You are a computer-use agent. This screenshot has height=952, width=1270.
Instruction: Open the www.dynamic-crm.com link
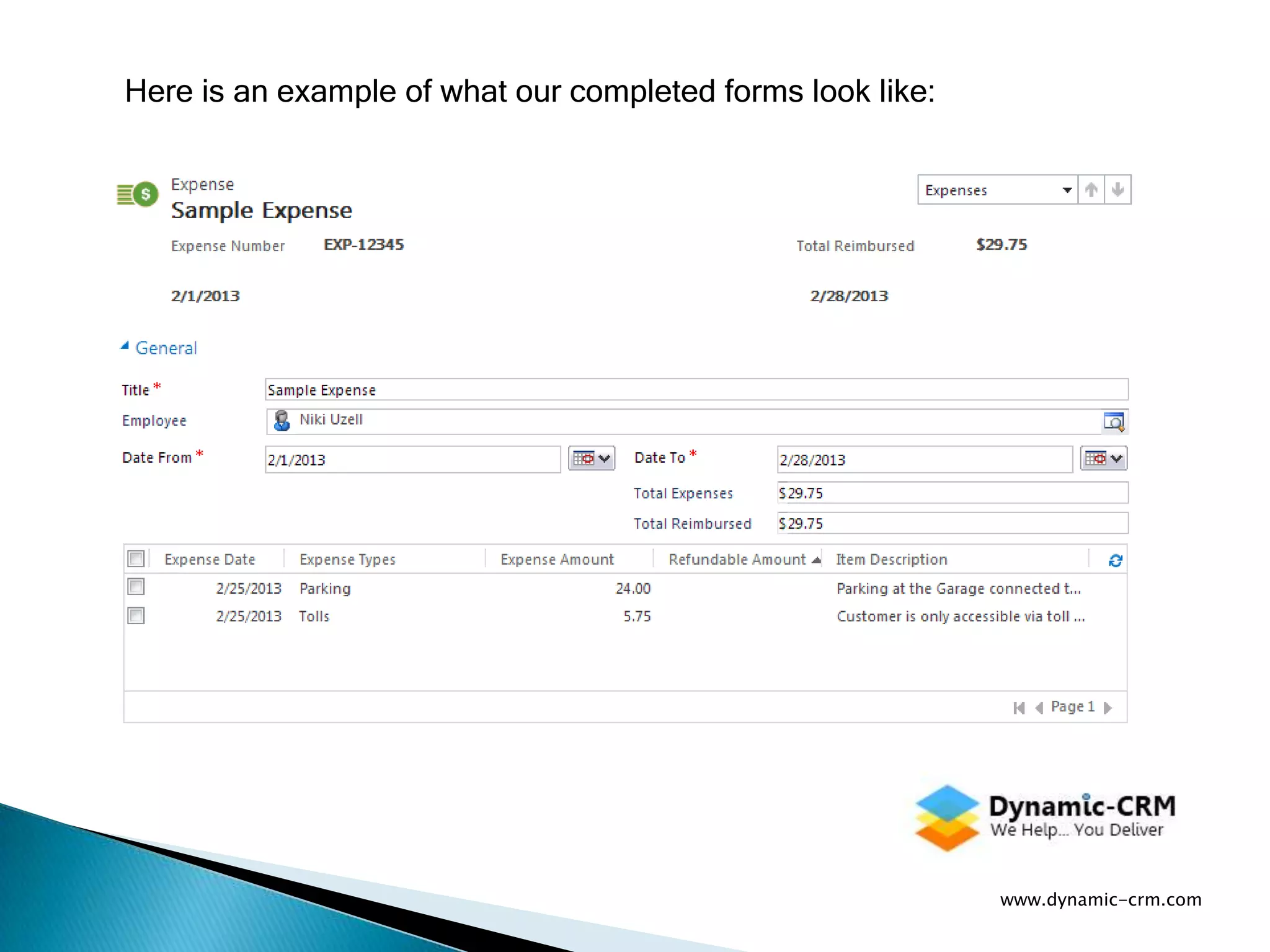tap(1101, 899)
